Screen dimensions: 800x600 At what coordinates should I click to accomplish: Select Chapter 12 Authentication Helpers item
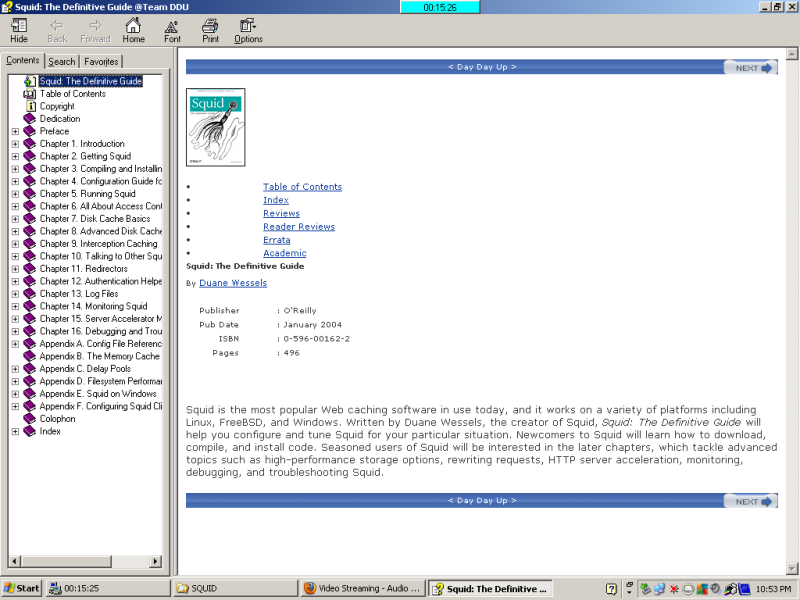[101, 281]
